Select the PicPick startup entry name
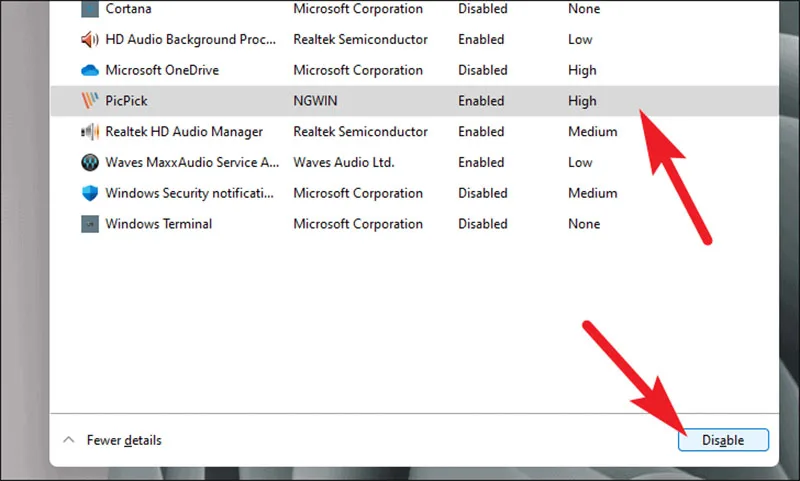The width and height of the screenshot is (800, 481). 127,100
